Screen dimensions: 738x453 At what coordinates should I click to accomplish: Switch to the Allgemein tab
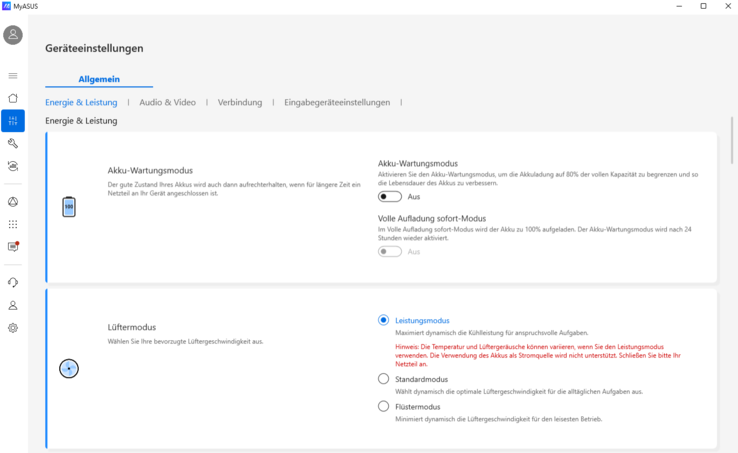[x=99, y=79]
